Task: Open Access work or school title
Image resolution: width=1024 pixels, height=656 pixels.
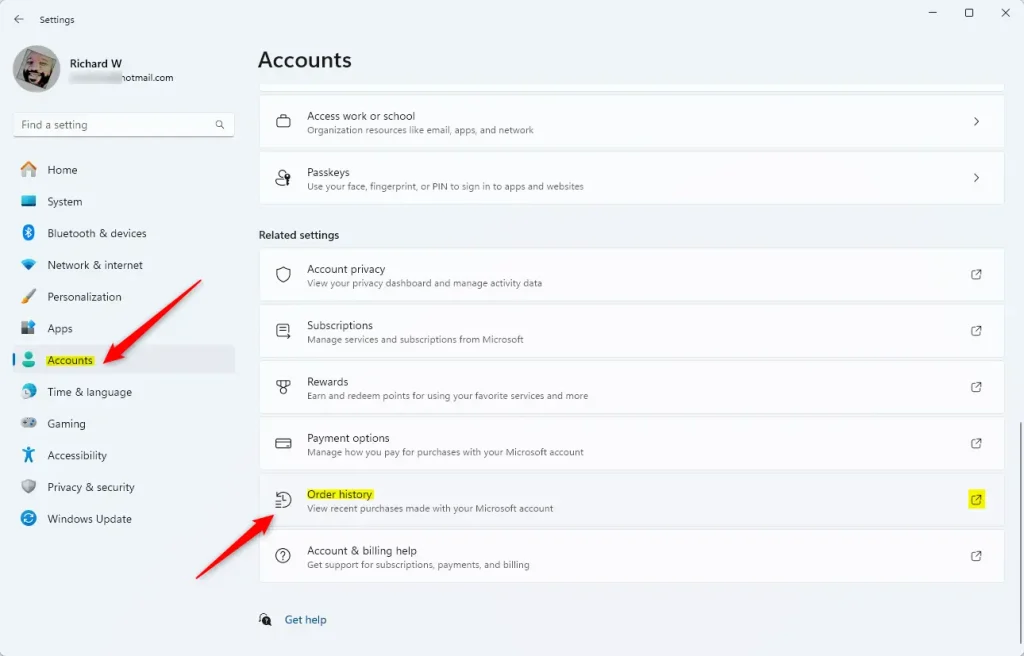Action: [x=360, y=116]
